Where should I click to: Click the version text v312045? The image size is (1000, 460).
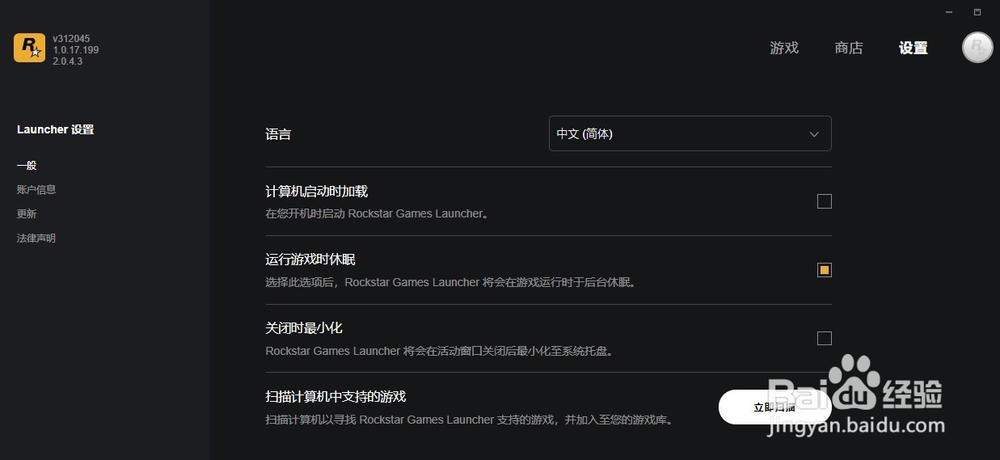tap(71, 39)
